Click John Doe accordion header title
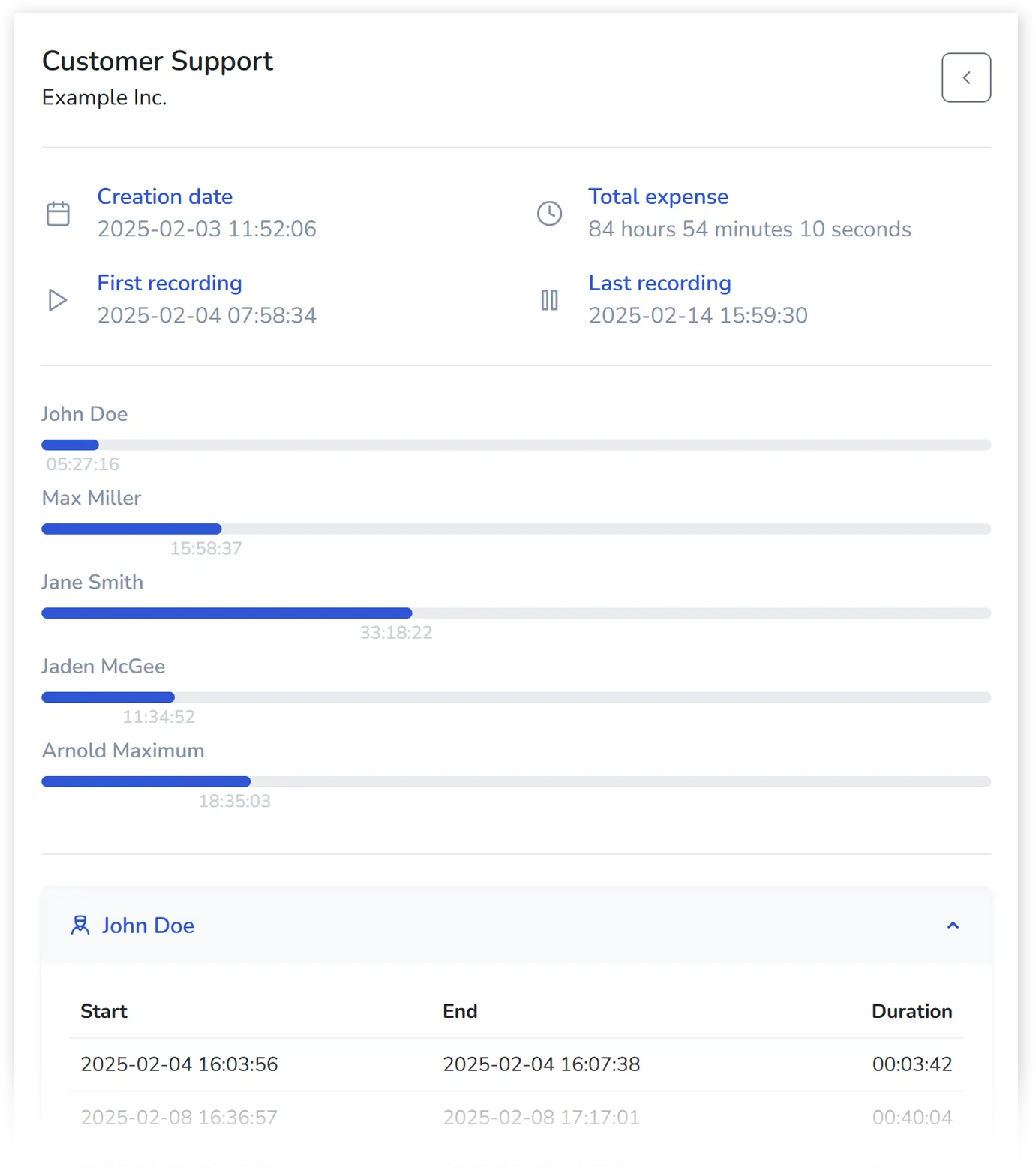The width and height of the screenshot is (1036, 1173). [x=148, y=925]
